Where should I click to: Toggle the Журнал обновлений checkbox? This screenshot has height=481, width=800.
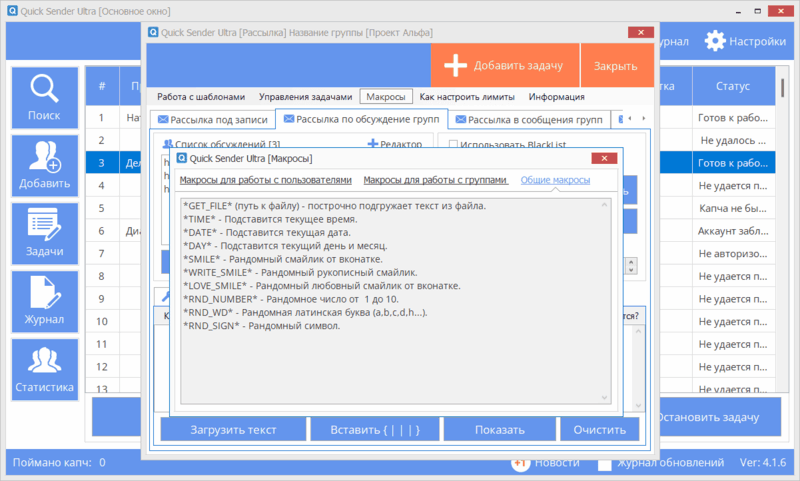tap(605, 463)
